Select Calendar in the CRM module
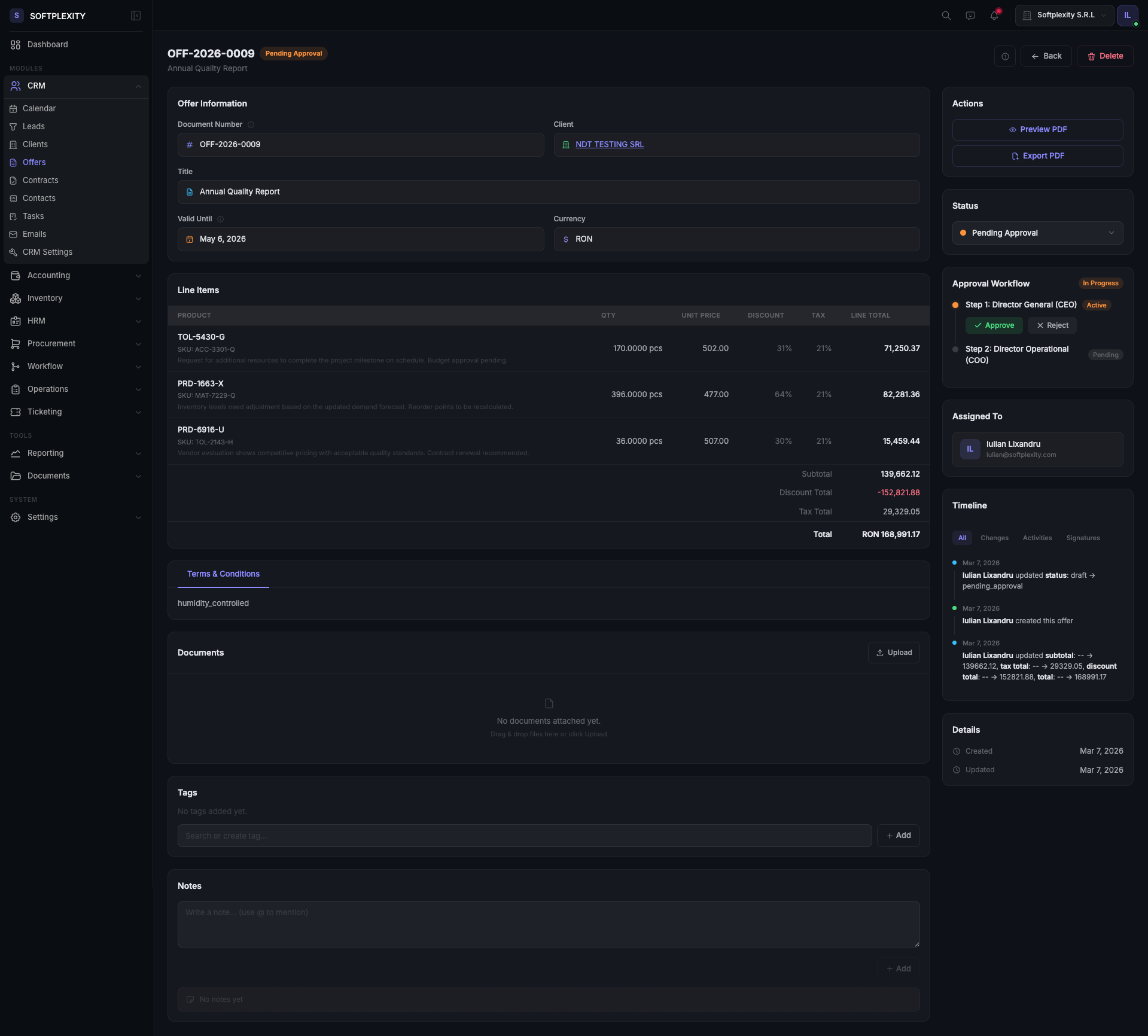 (40, 108)
